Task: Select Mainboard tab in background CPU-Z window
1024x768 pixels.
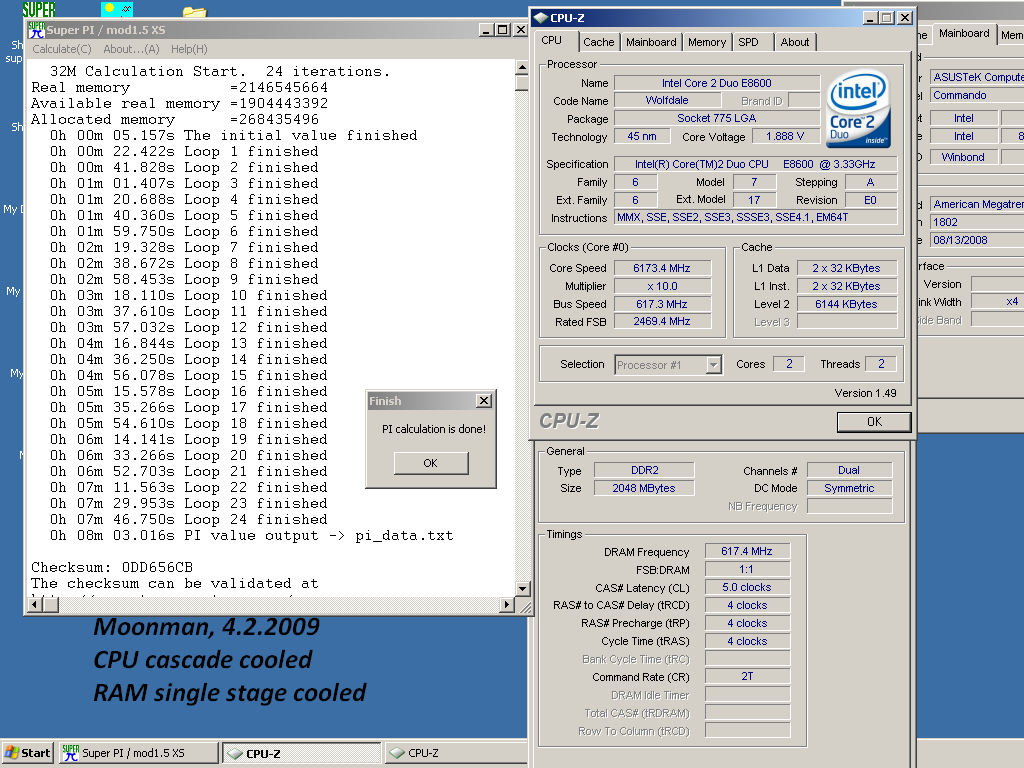Action: click(964, 33)
